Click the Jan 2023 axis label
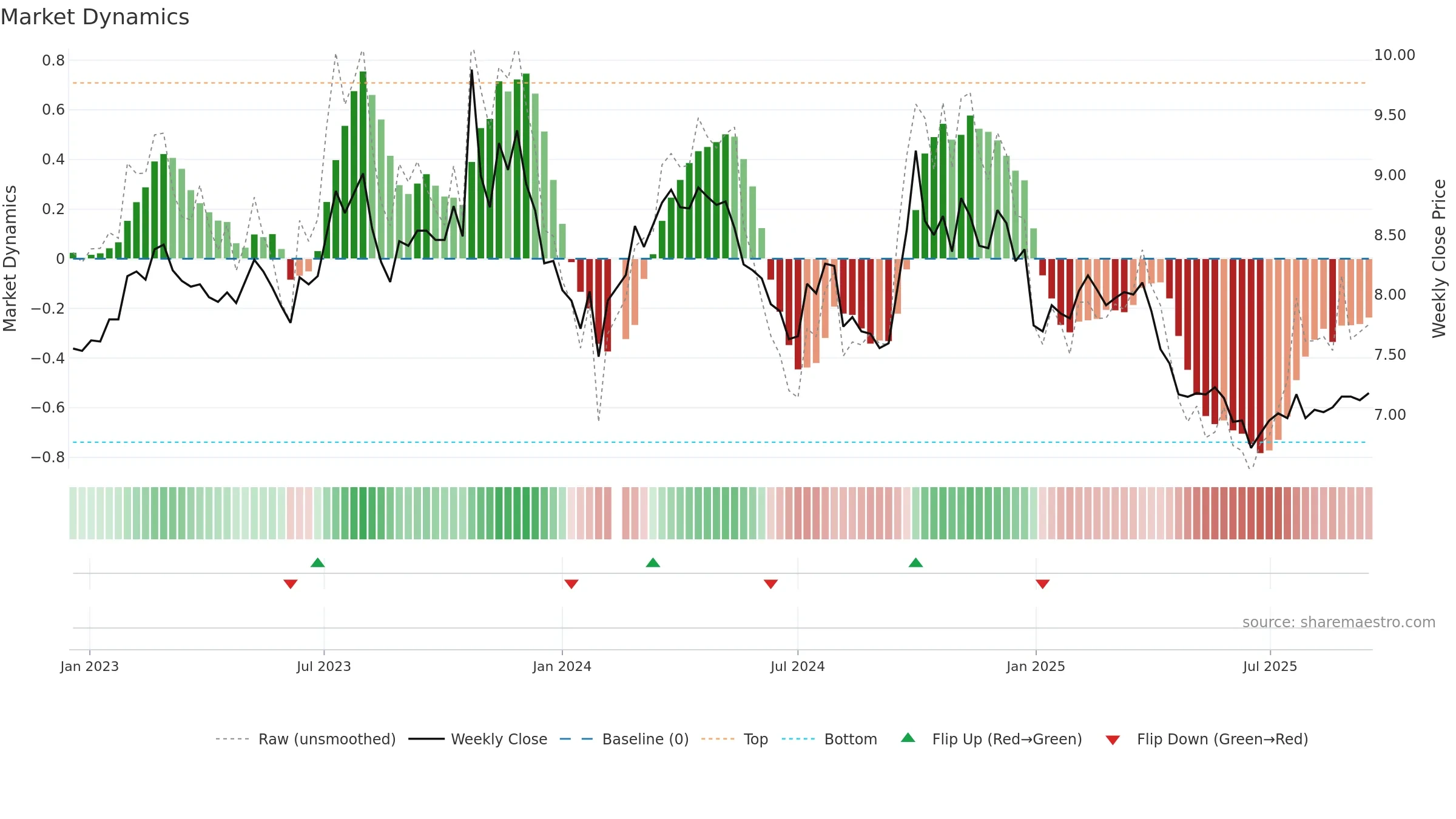This screenshot has width=1456, height=819. [90, 666]
